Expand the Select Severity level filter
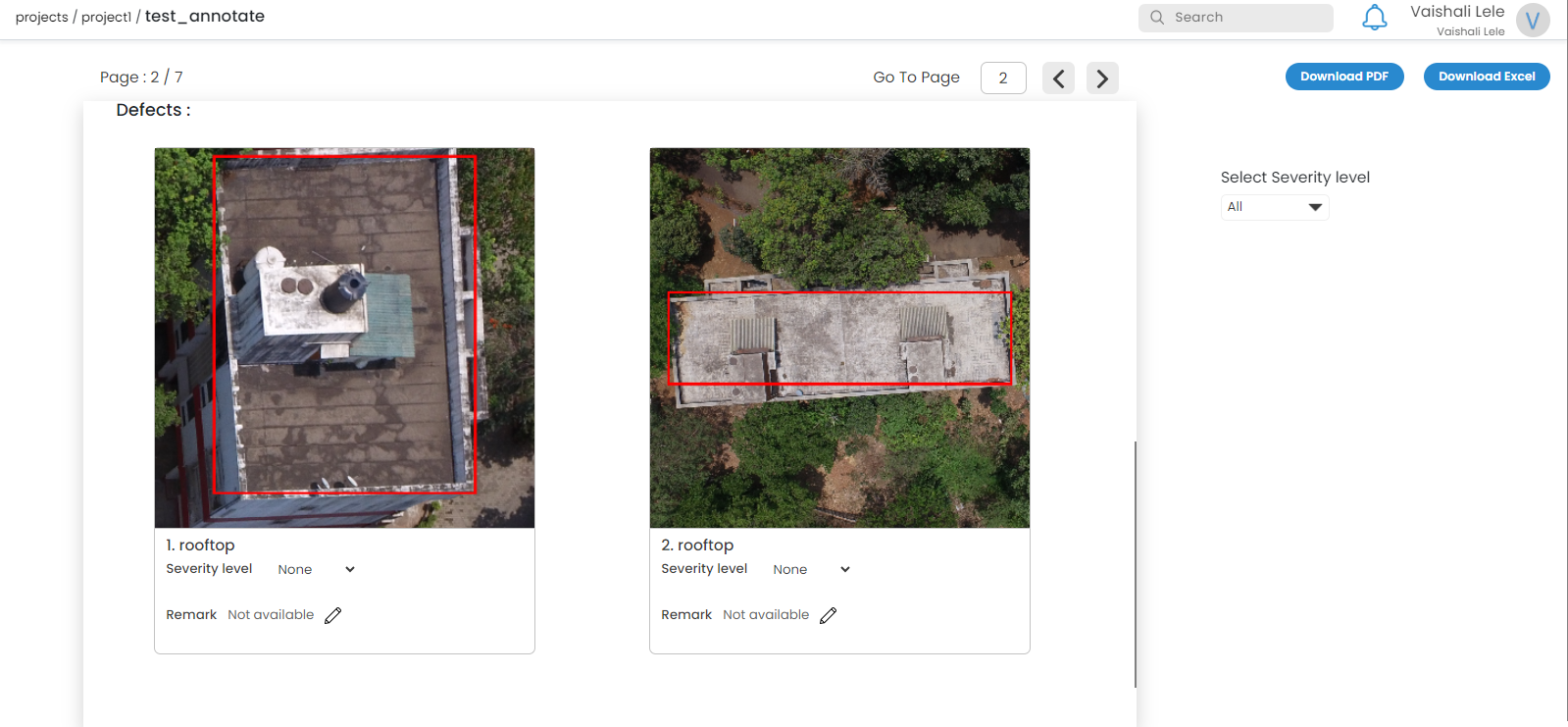The height and width of the screenshot is (727, 1568). click(x=1275, y=207)
